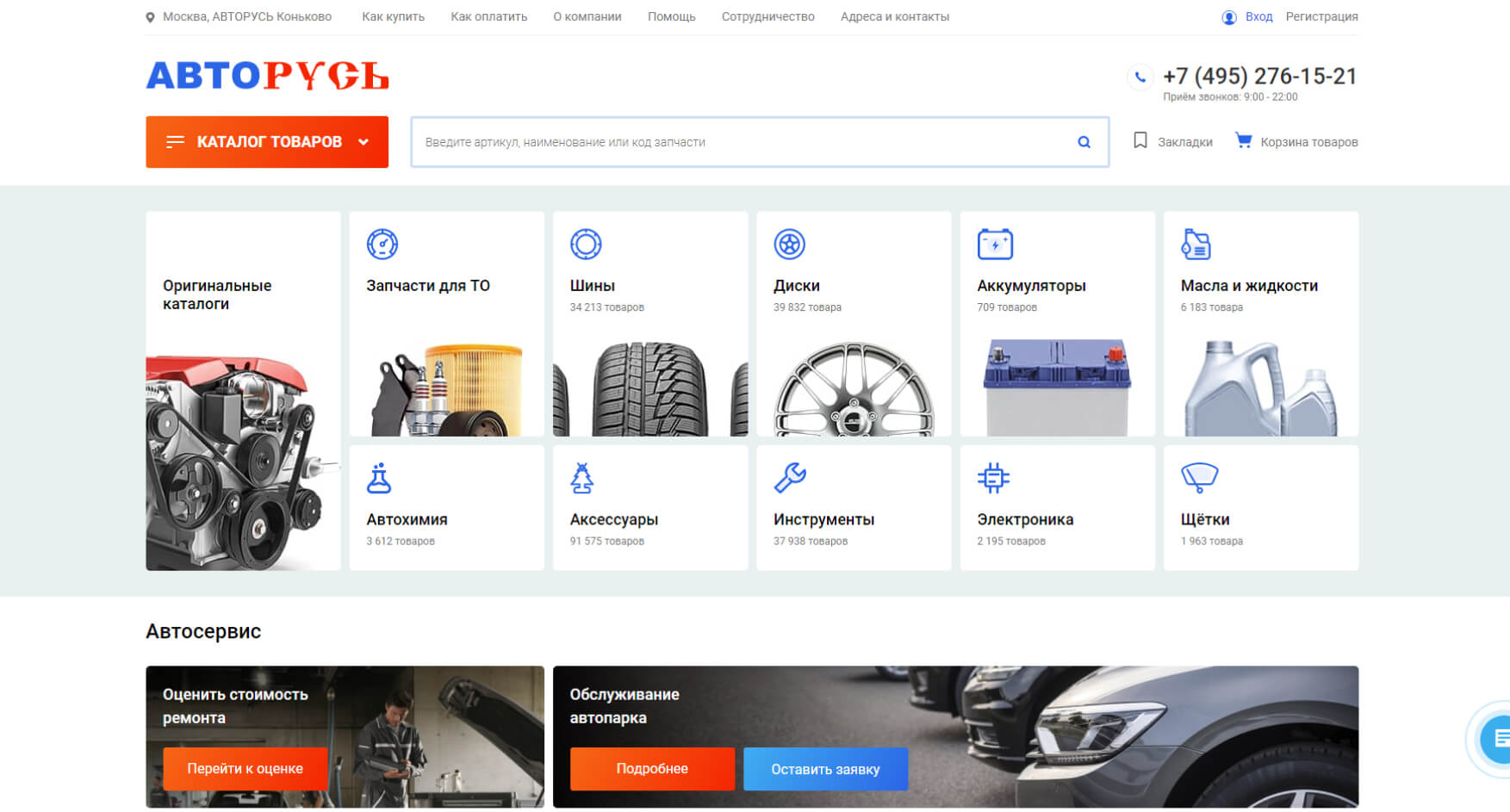Click the Оставить заявку button
The width and height of the screenshot is (1510, 812).
[824, 769]
